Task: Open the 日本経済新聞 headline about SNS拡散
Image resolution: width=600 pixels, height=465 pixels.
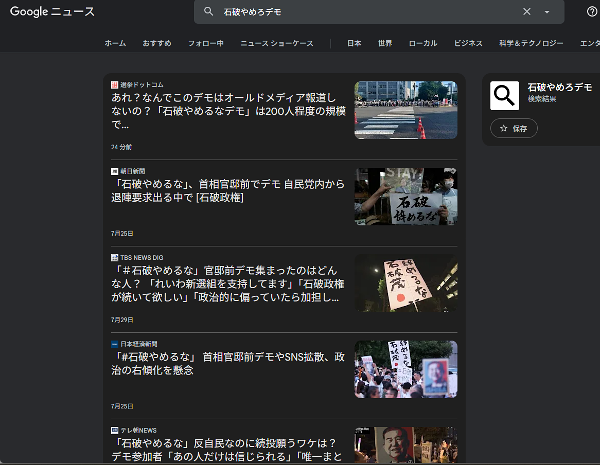Action: coord(230,363)
